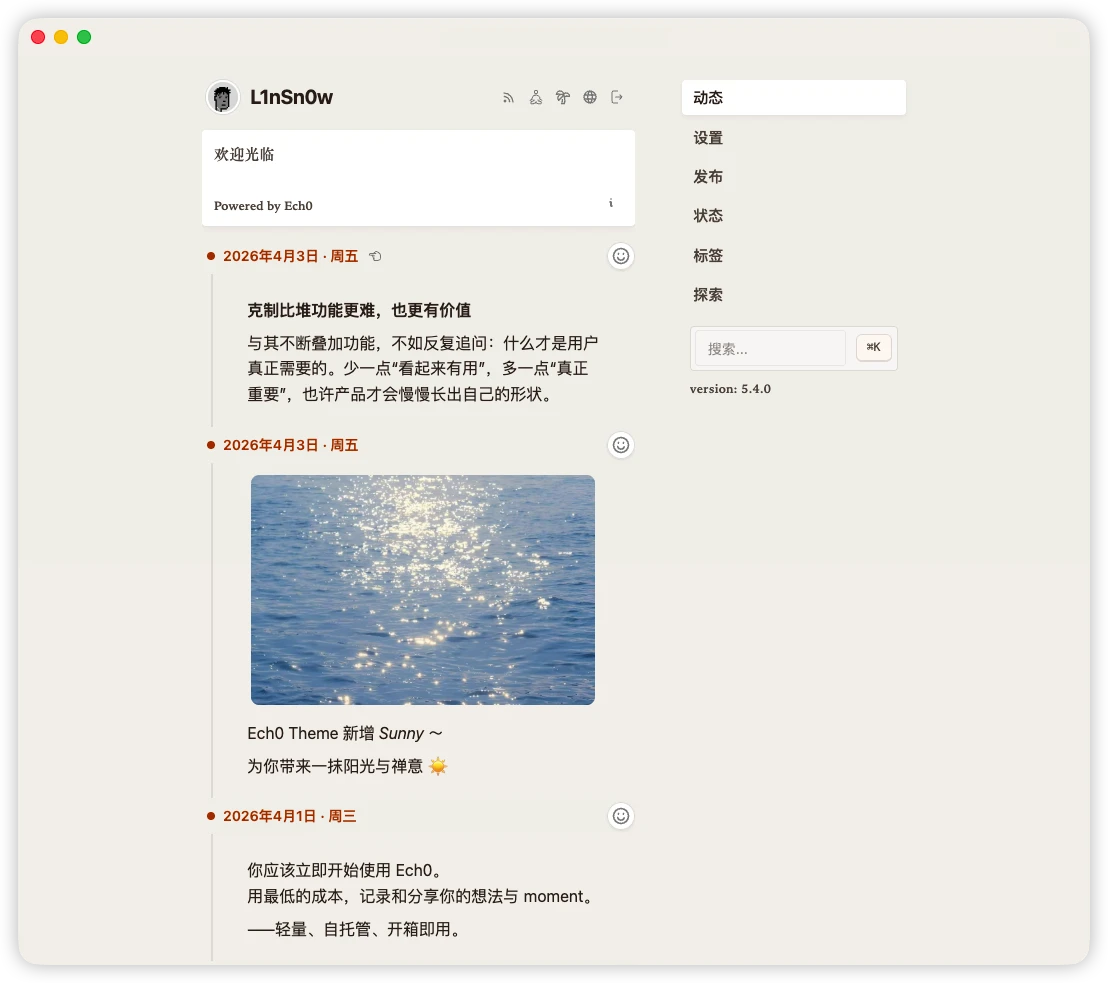The height and width of the screenshot is (983, 1108).
Task: Open the sparkling sea image thumbnail
Action: (423, 589)
